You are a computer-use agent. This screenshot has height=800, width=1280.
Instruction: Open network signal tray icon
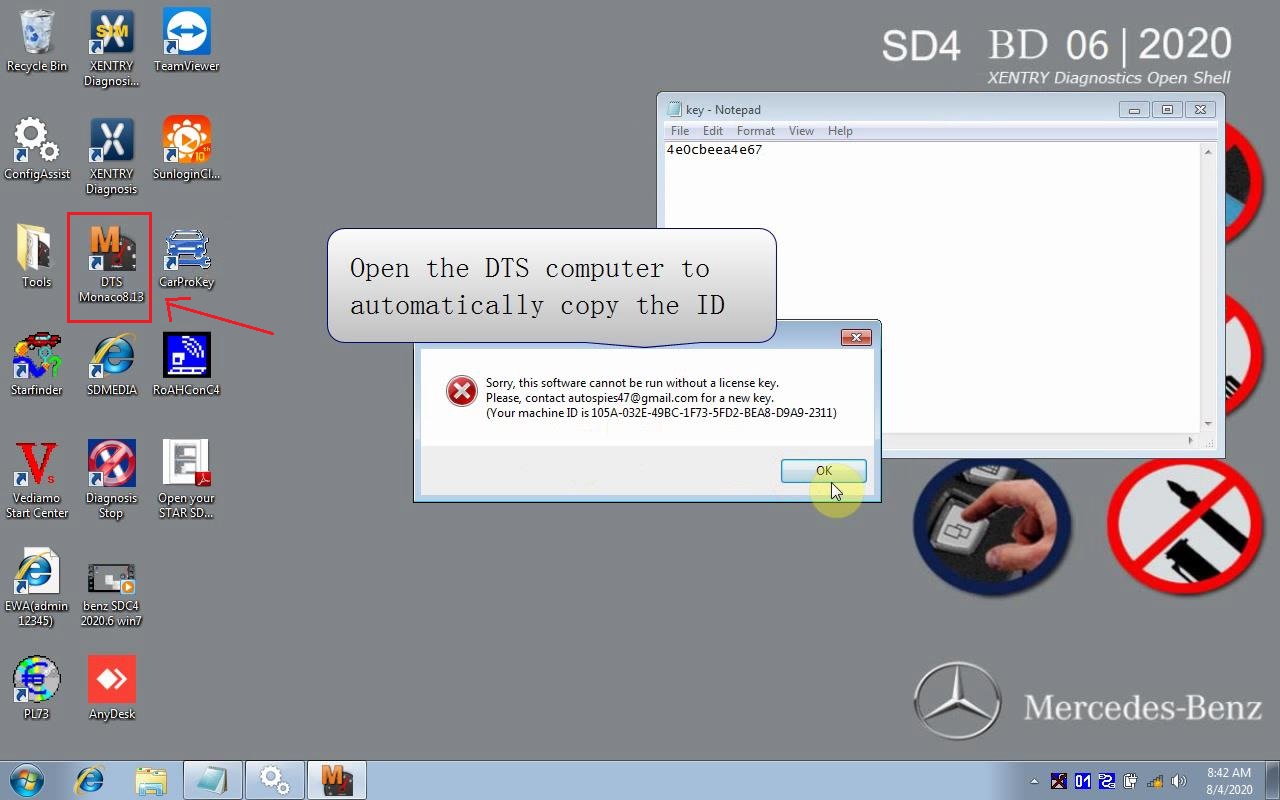click(x=1155, y=781)
